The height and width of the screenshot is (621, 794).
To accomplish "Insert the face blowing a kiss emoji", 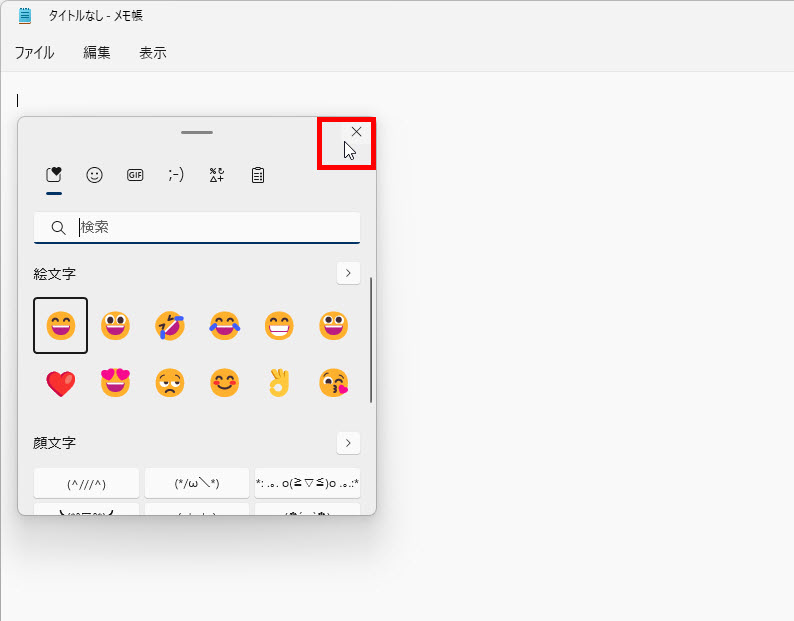I will (333, 383).
